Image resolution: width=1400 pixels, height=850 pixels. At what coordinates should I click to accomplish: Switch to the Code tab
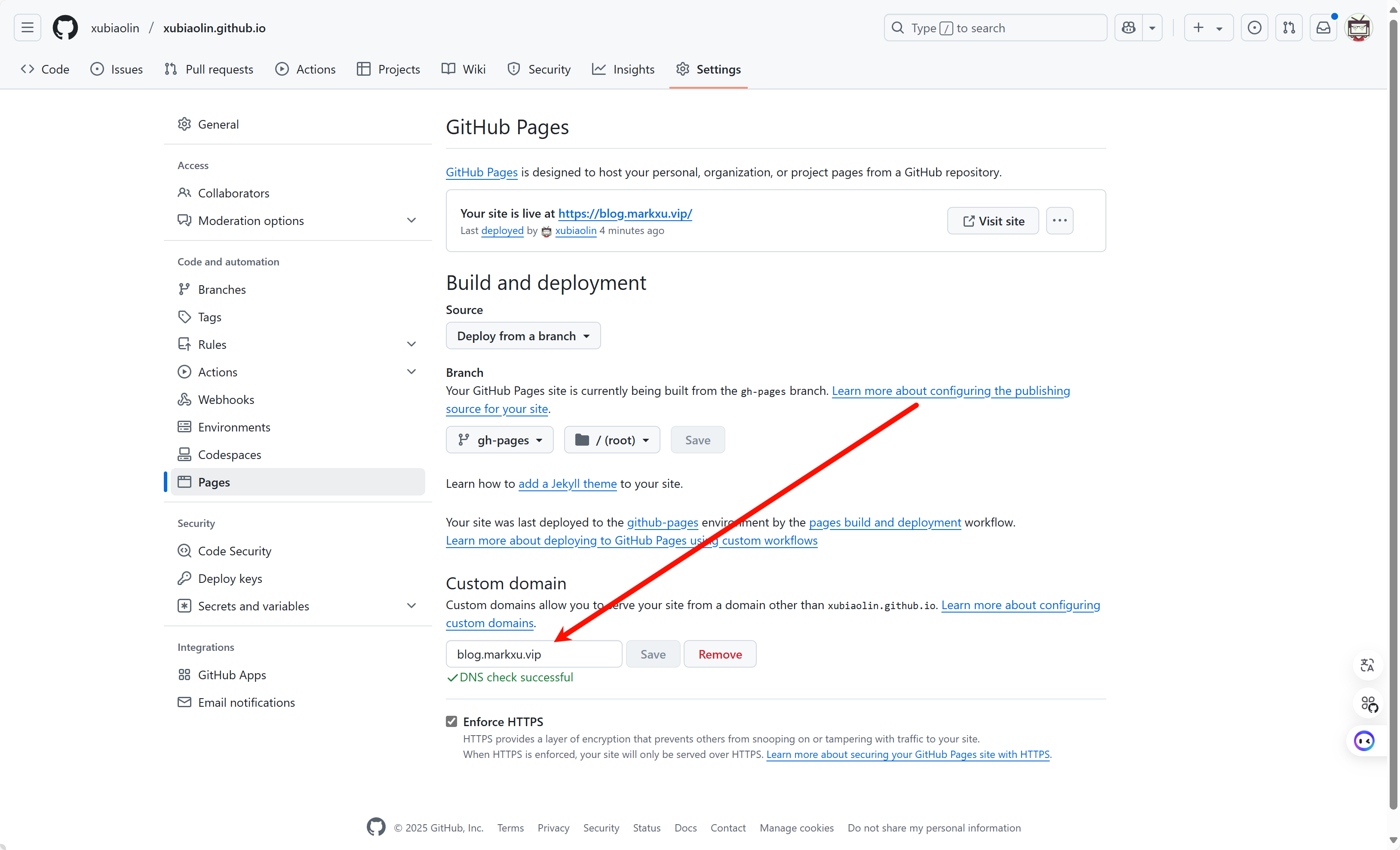click(45, 69)
